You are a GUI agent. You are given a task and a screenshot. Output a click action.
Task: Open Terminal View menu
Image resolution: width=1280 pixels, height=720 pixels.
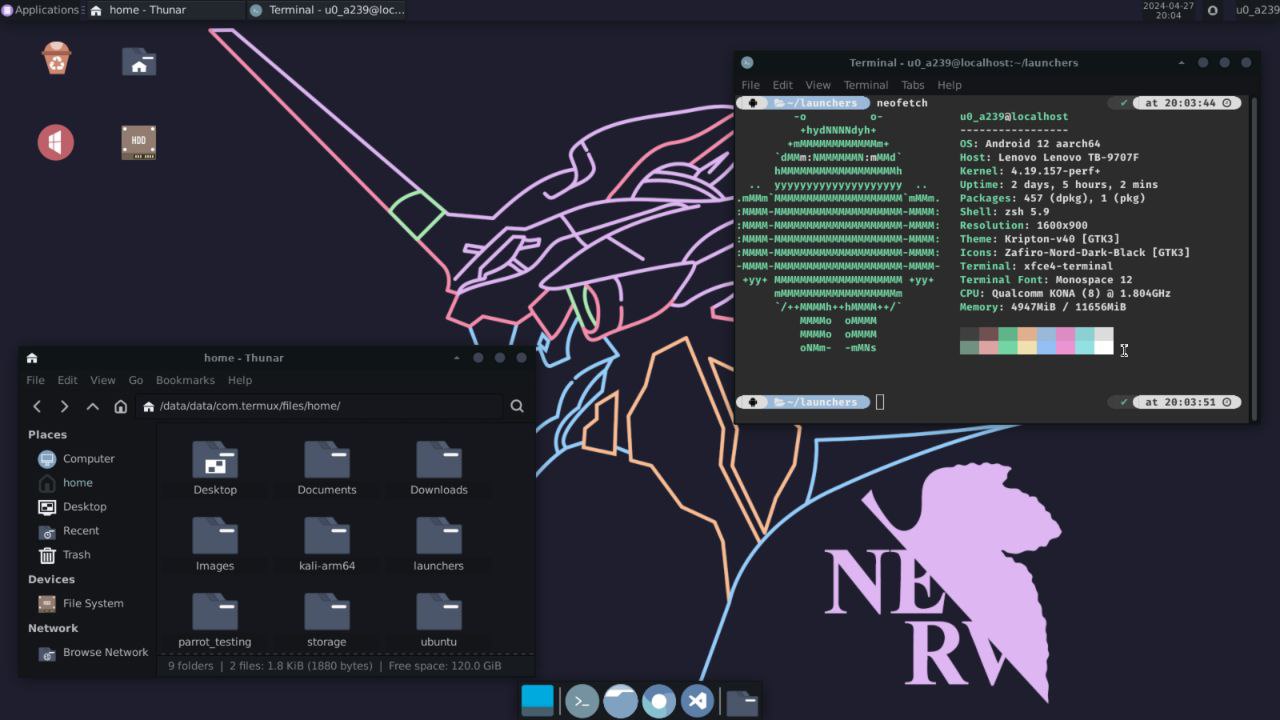pos(818,85)
